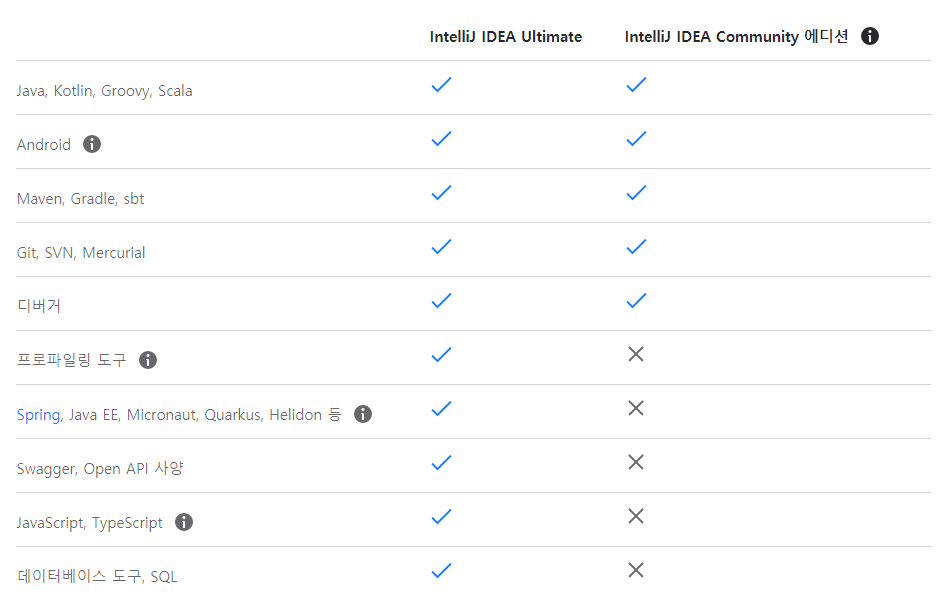The image size is (942, 602).
Task: Click Ultimate checkmark for Java, Kotlin row
Action: click(442, 85)
